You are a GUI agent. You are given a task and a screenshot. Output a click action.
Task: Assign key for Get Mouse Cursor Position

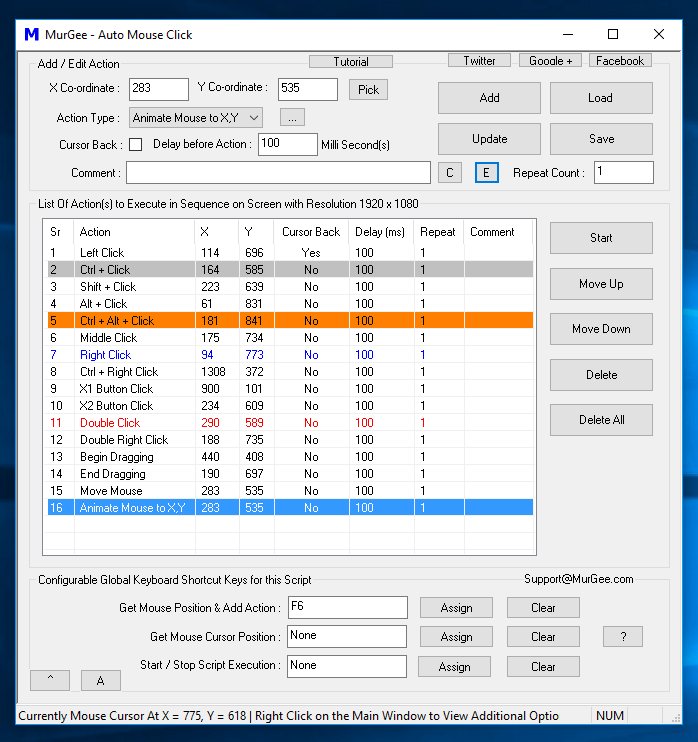tap(456, 637)
